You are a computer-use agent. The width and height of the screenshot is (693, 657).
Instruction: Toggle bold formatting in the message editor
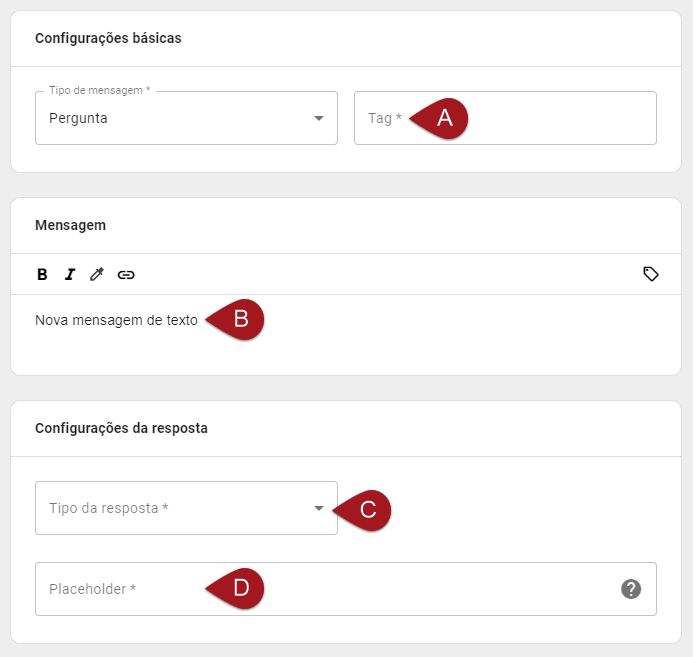[42, 274]
